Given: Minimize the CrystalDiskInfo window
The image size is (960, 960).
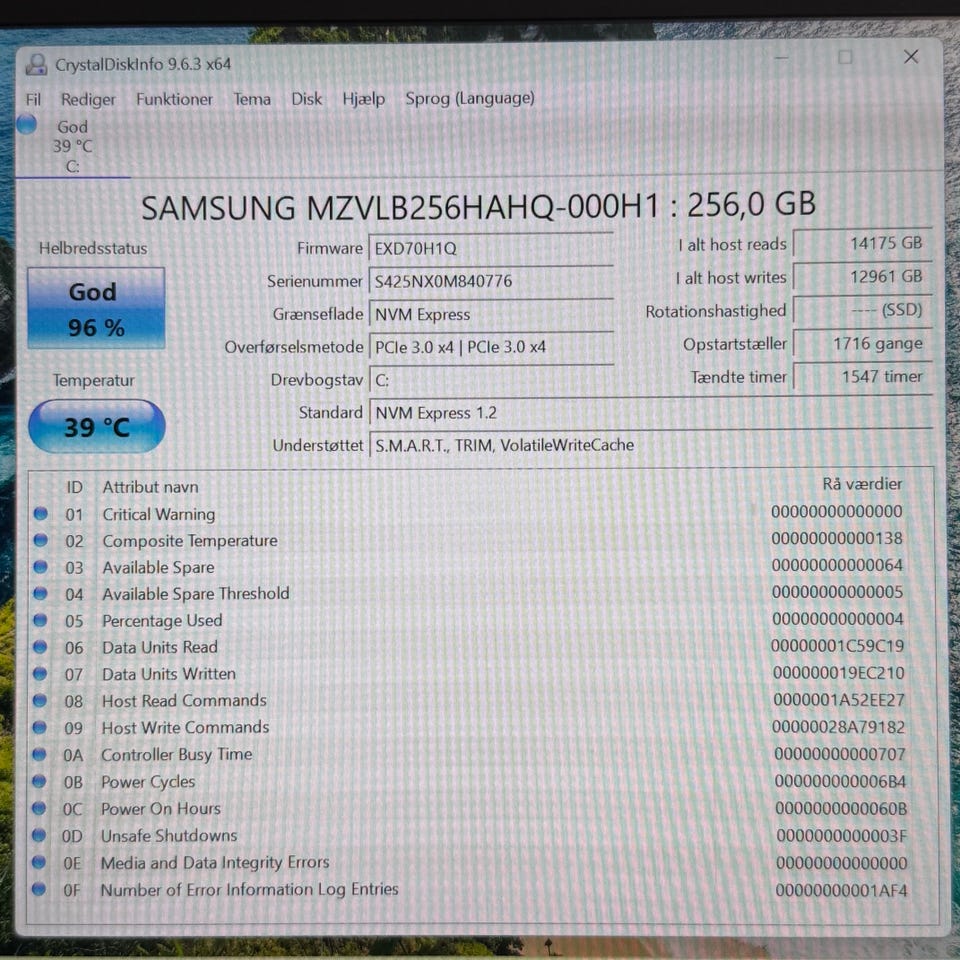Looking at the screenshot, I should (x=781, y=58).
